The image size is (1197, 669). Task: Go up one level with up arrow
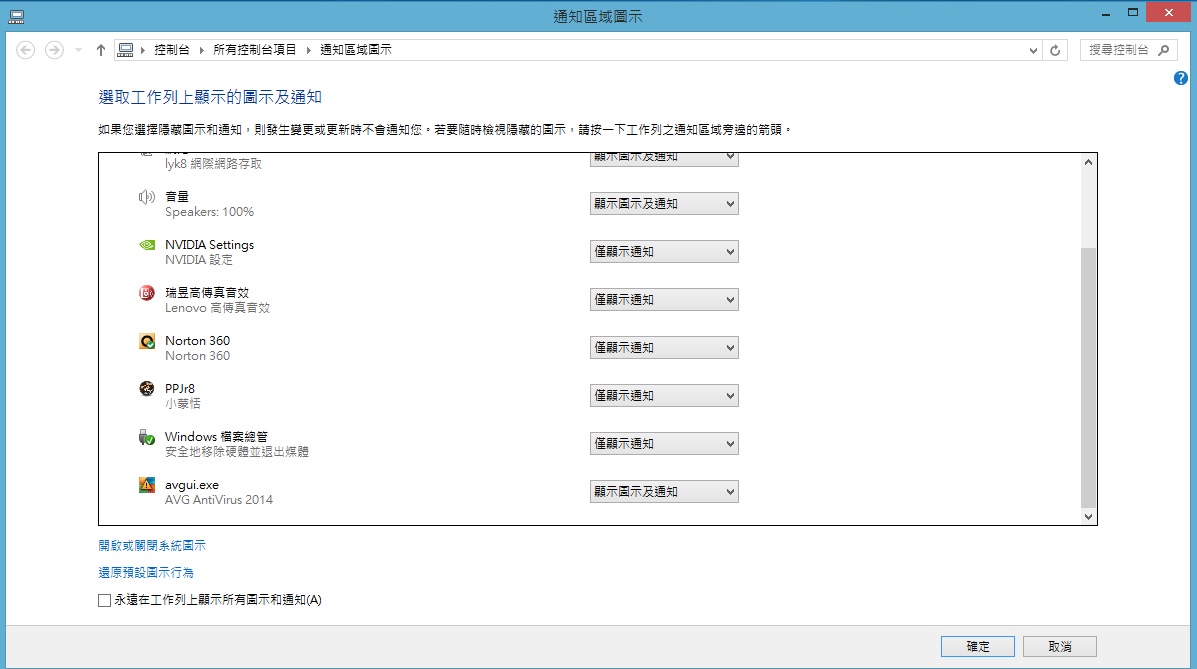coord(101,50)
